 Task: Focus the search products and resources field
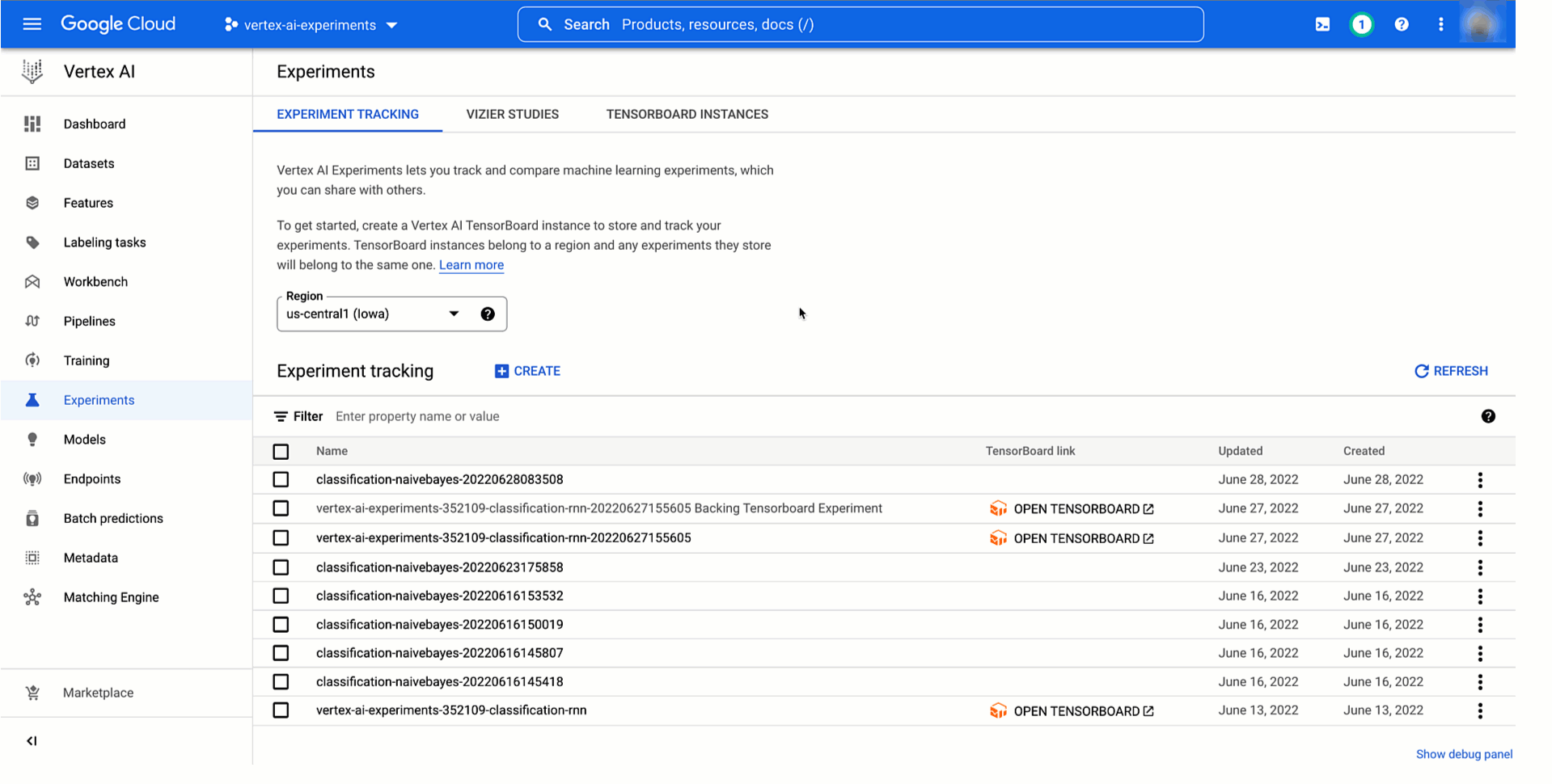[x=861, y=24]
